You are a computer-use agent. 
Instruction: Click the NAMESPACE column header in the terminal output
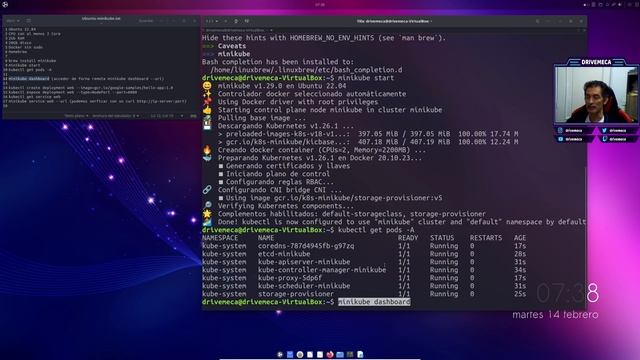click(220, 238)
